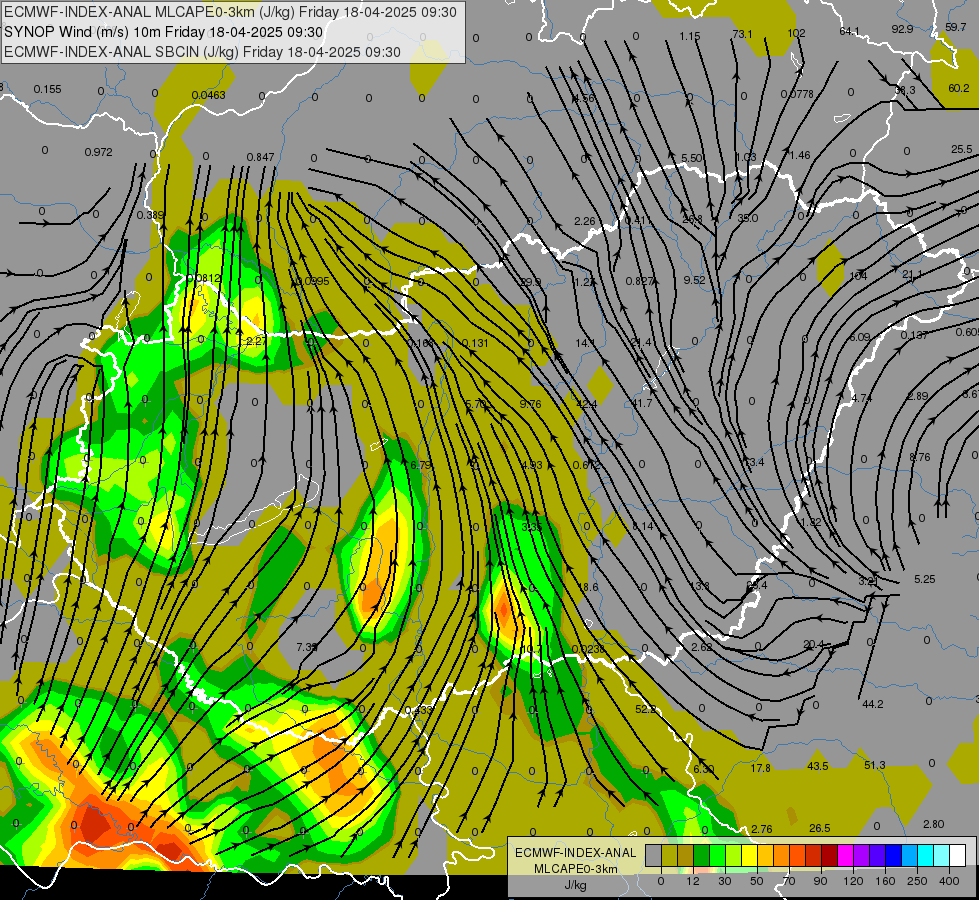Viewport: 979px width, 900px height.
Task: Click the map value 51.3
Action: [875, 765]
